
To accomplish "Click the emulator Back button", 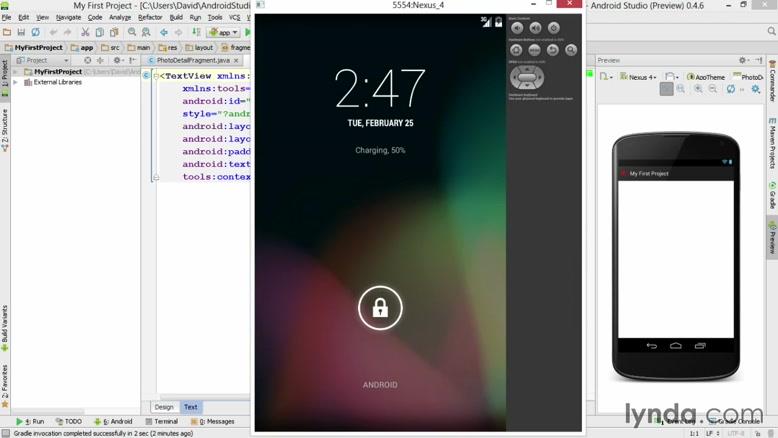I will pos(553,50).
